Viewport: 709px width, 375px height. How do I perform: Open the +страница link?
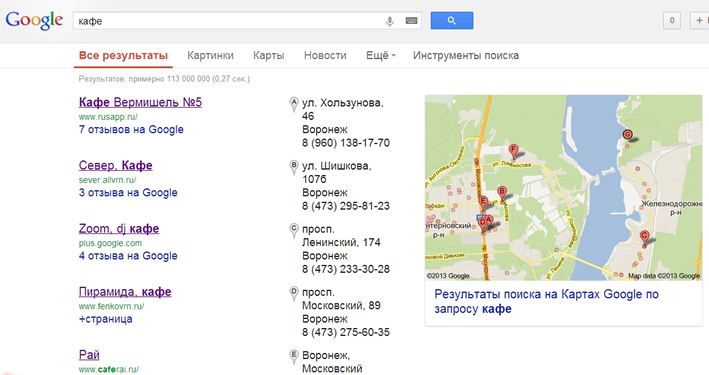(105, 319)
